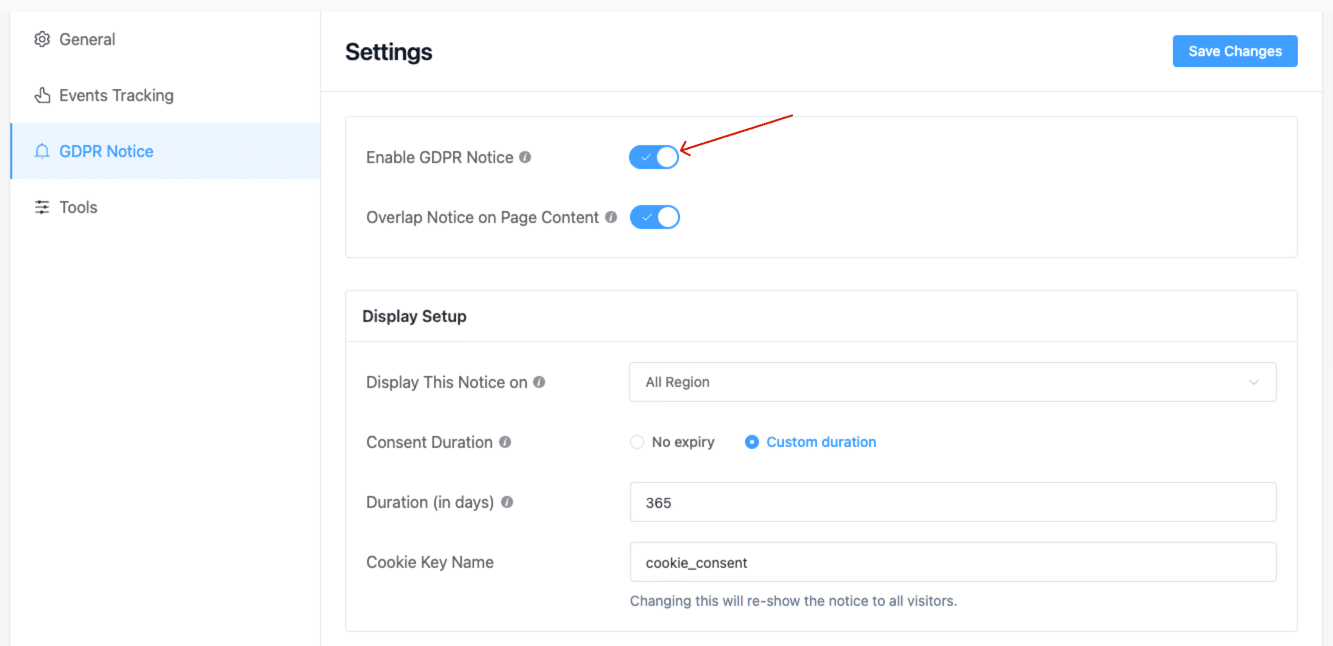Select the No expiry radio button

(637, 441)
